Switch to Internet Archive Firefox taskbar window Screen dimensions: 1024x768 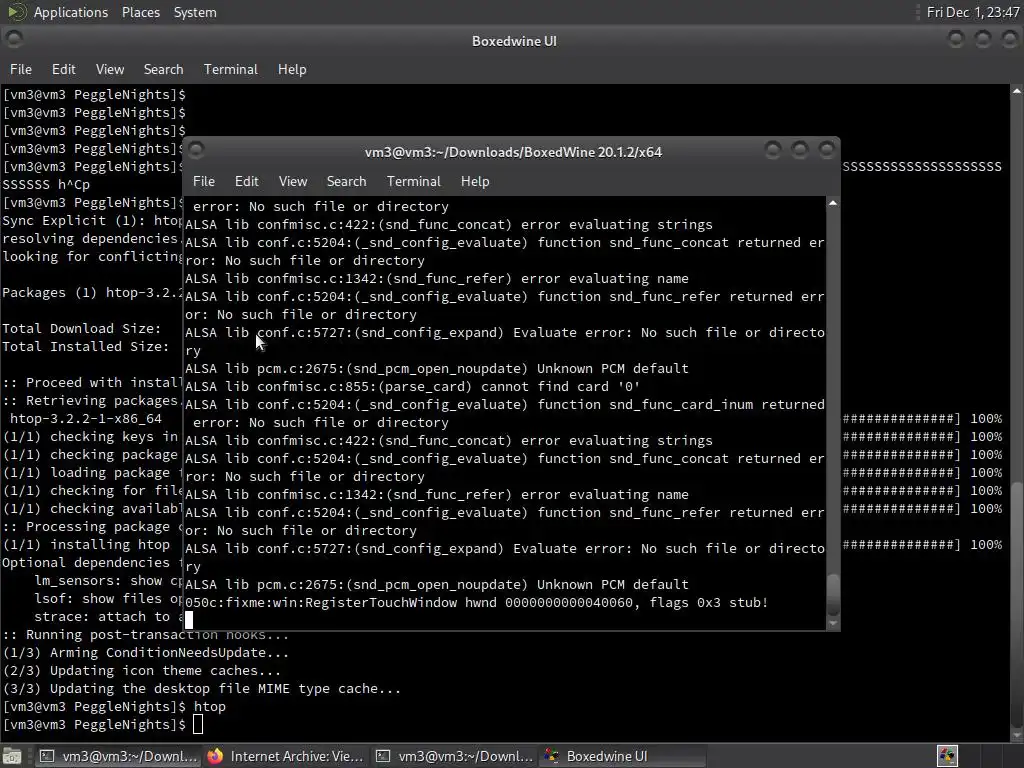tap(286, 756)
